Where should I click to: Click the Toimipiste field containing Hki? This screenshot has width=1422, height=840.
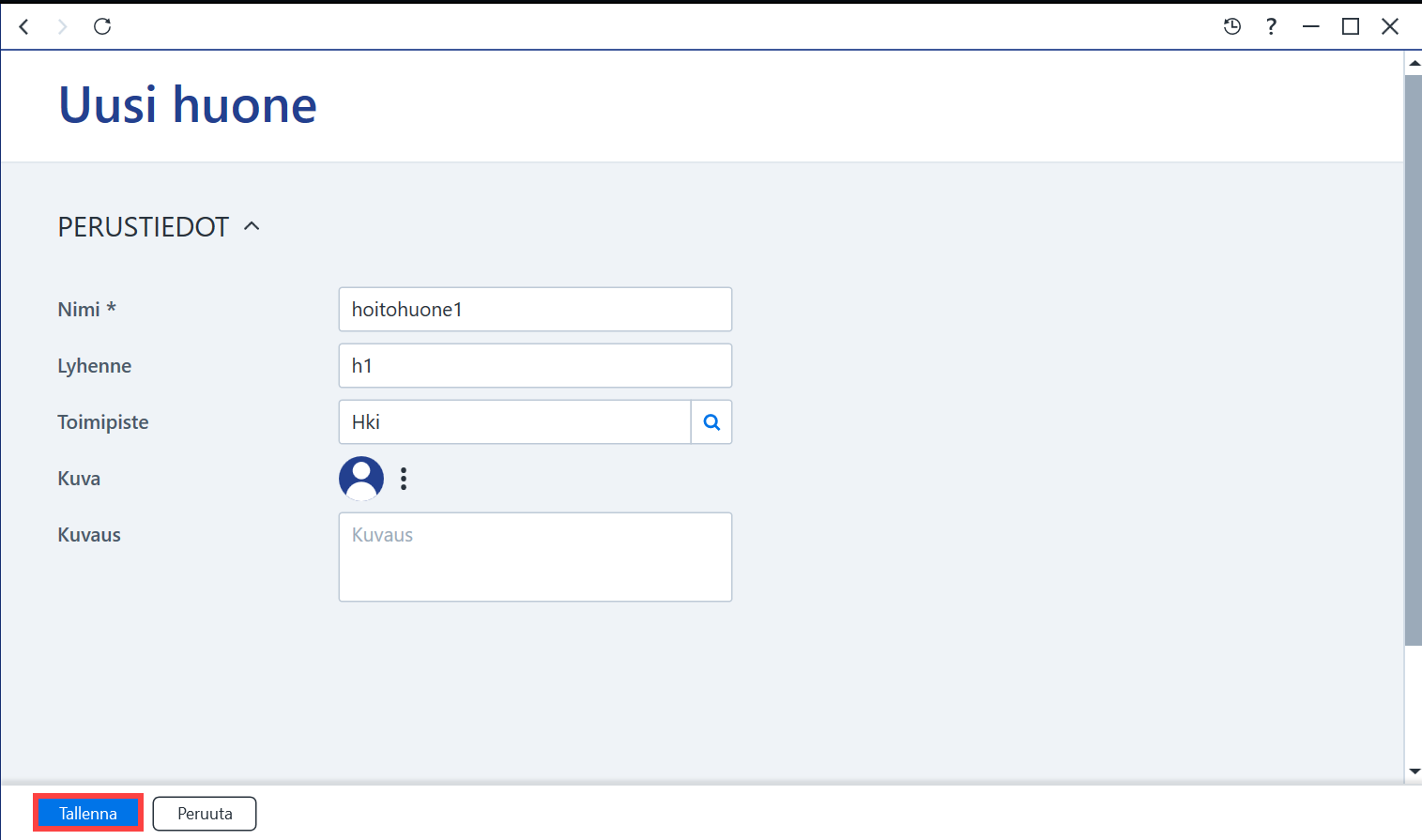click(x=514, y=421)
